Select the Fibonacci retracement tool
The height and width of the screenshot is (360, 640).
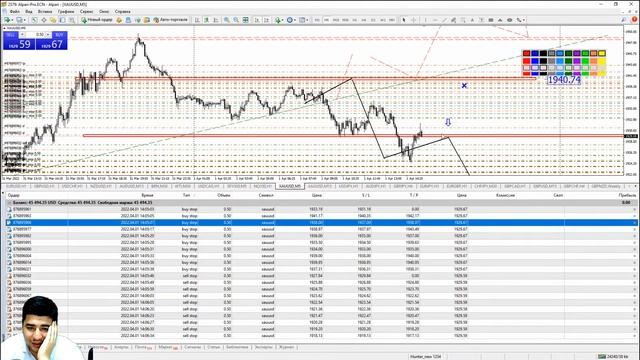coord(463,20)
